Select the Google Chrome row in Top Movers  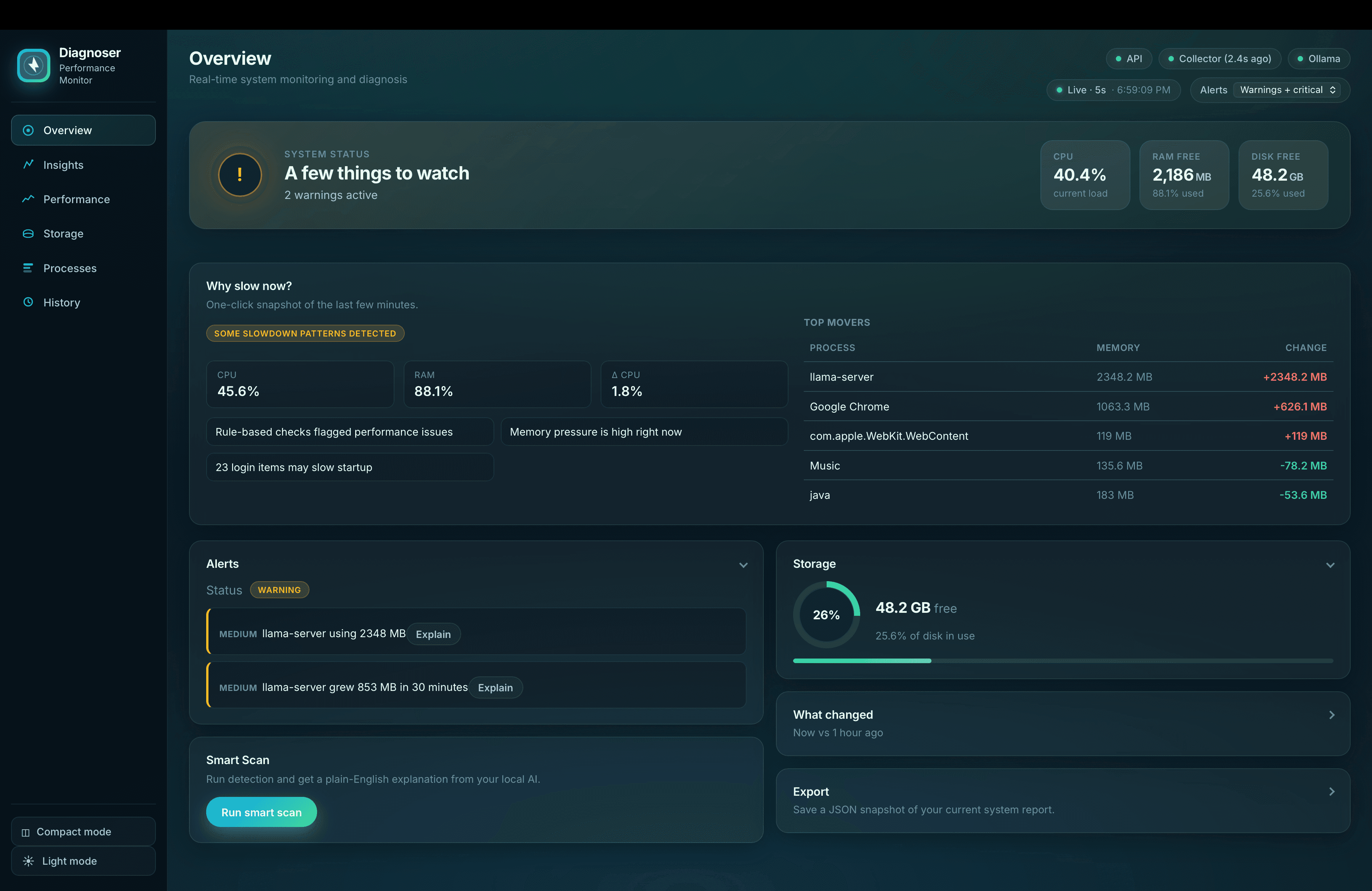(x=1068, y=406)
